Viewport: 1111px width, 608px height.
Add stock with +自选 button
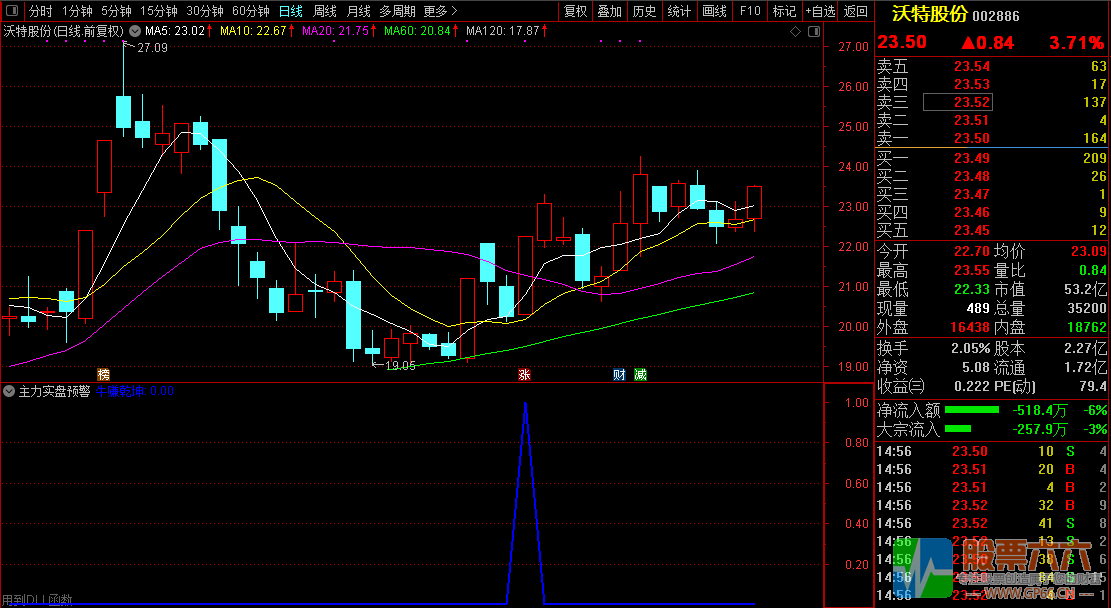click(x=820, y=11)
